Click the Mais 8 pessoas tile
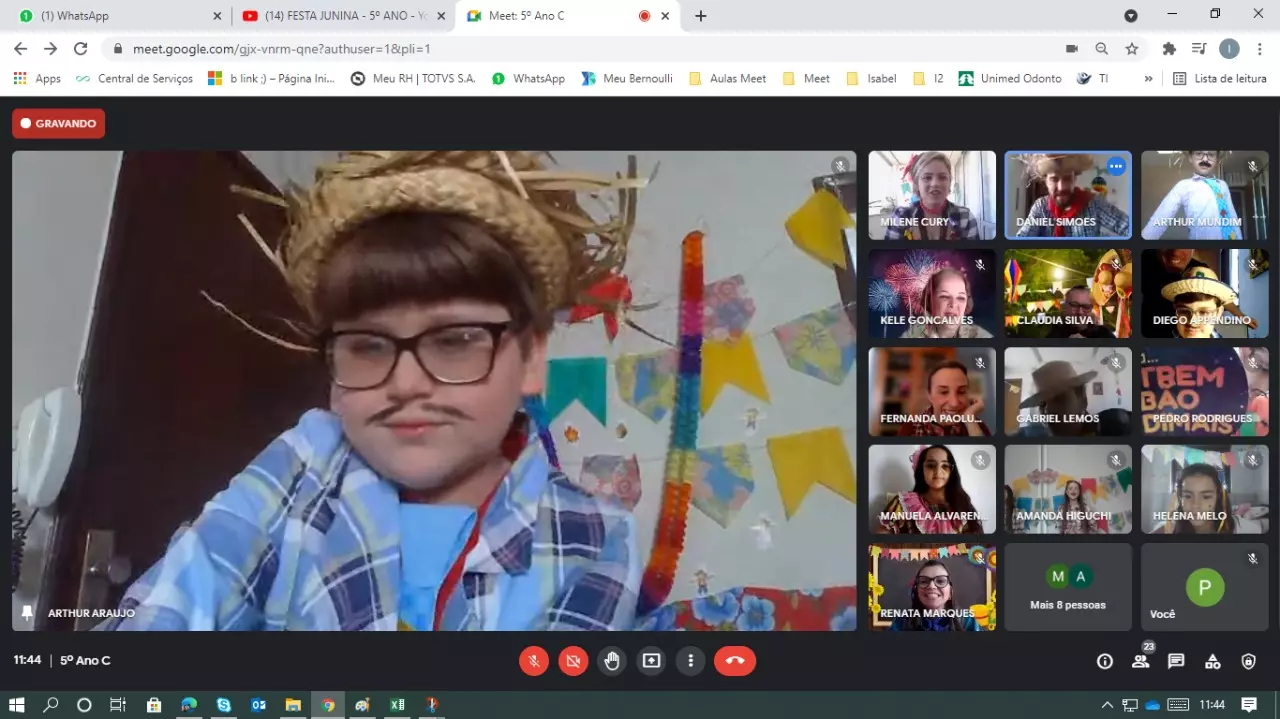Image resolution: width=1280 pixels, height=719 pixels. pos(1067,587)
